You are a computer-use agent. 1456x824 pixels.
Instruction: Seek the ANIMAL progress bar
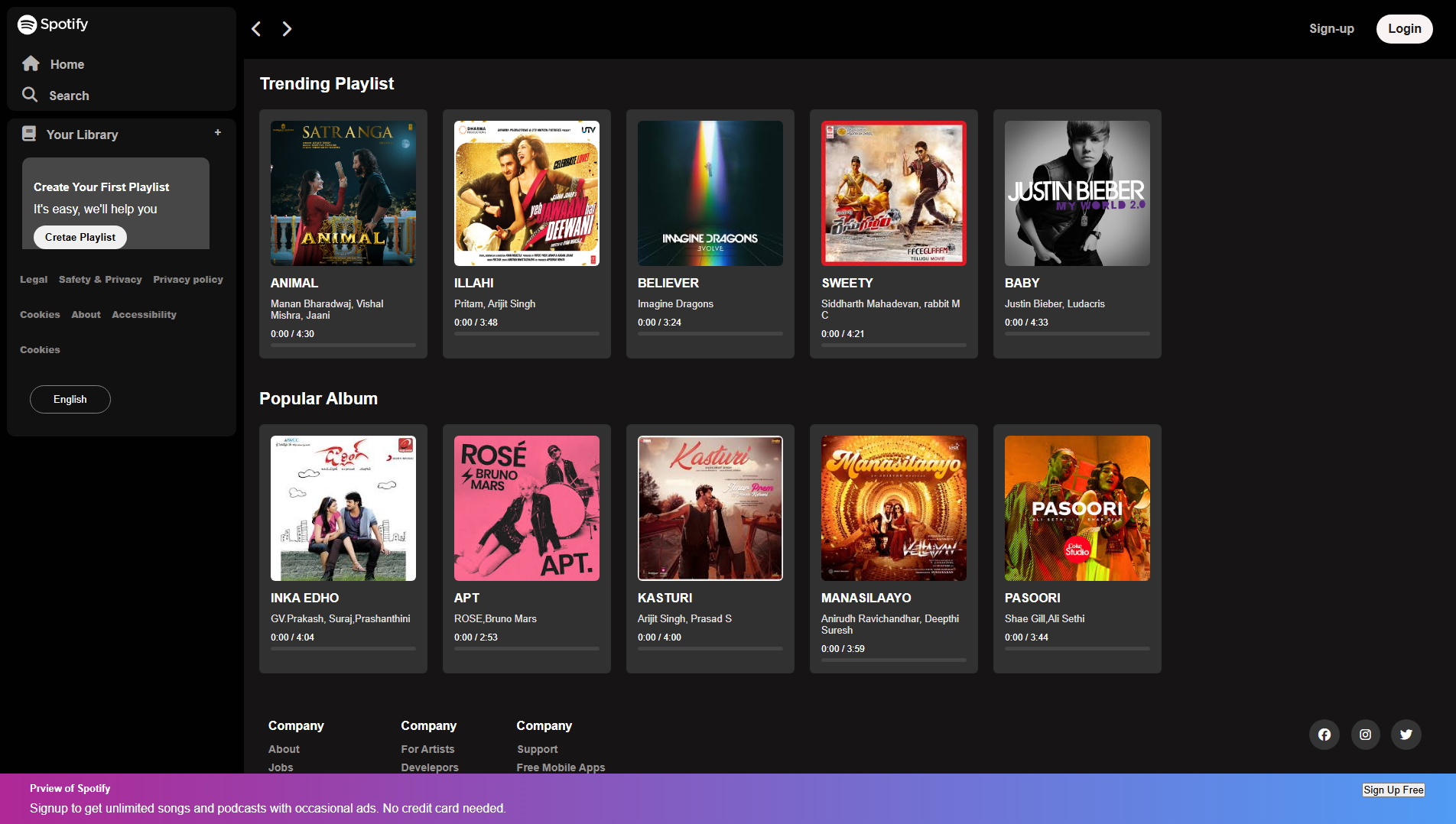click(343, 345)
